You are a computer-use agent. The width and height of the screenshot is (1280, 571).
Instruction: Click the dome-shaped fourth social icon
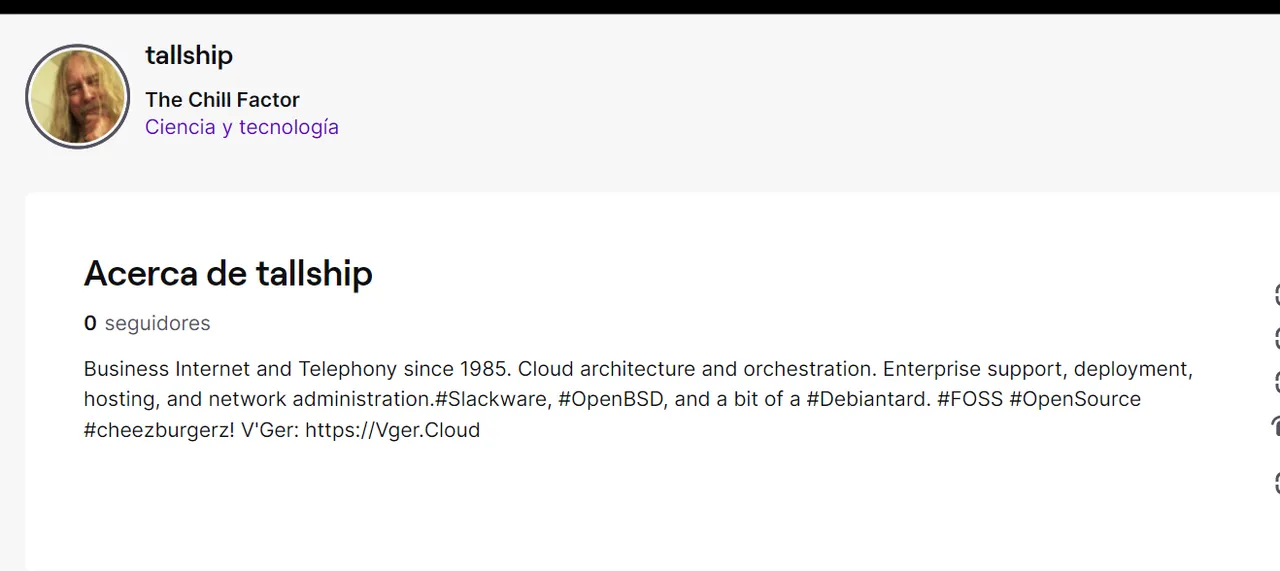(x=1275, y=427)
